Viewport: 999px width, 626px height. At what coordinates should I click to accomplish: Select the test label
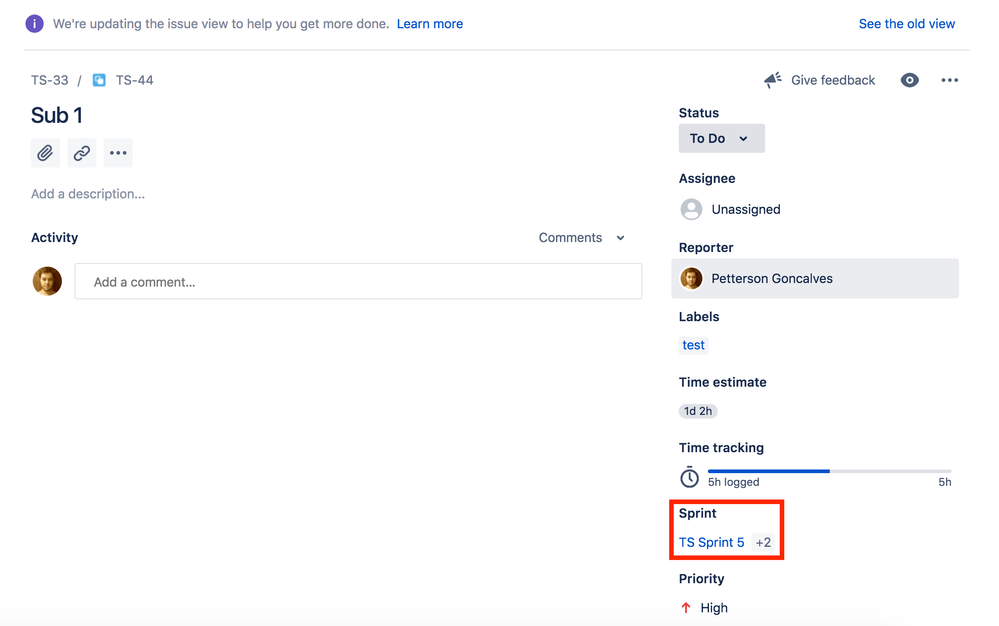693,345
